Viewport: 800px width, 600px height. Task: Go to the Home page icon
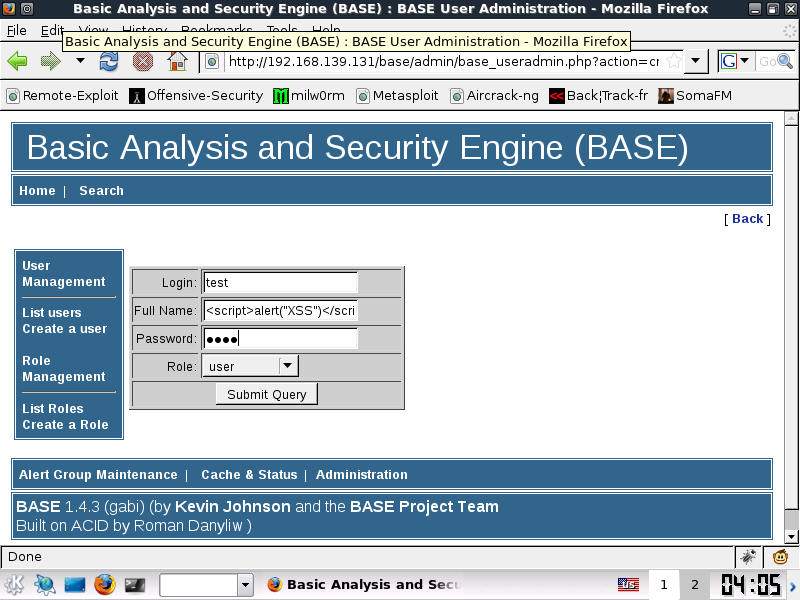tap(178, 61)
